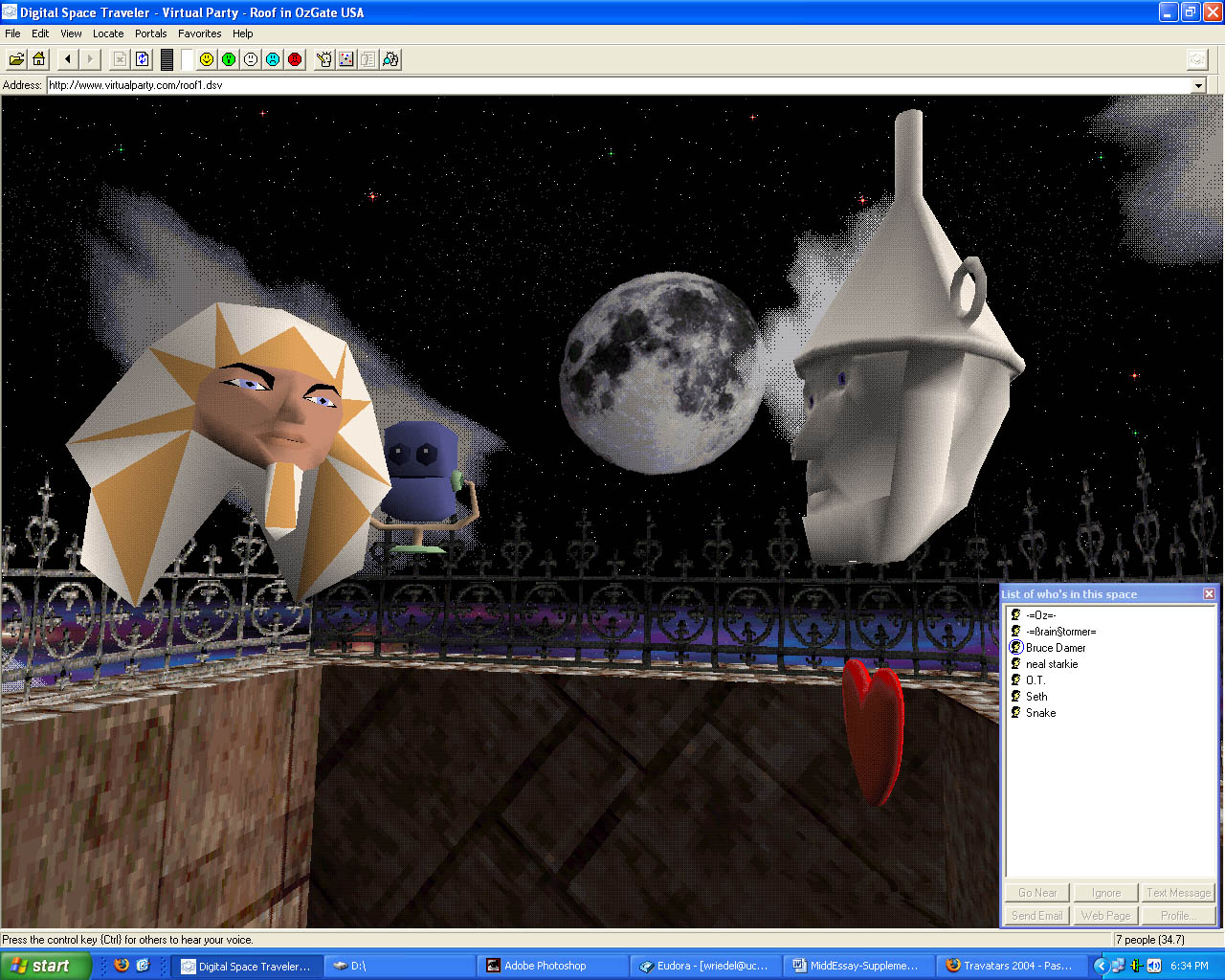Click the throbber logo at toolbar end

pos(1197,59)
